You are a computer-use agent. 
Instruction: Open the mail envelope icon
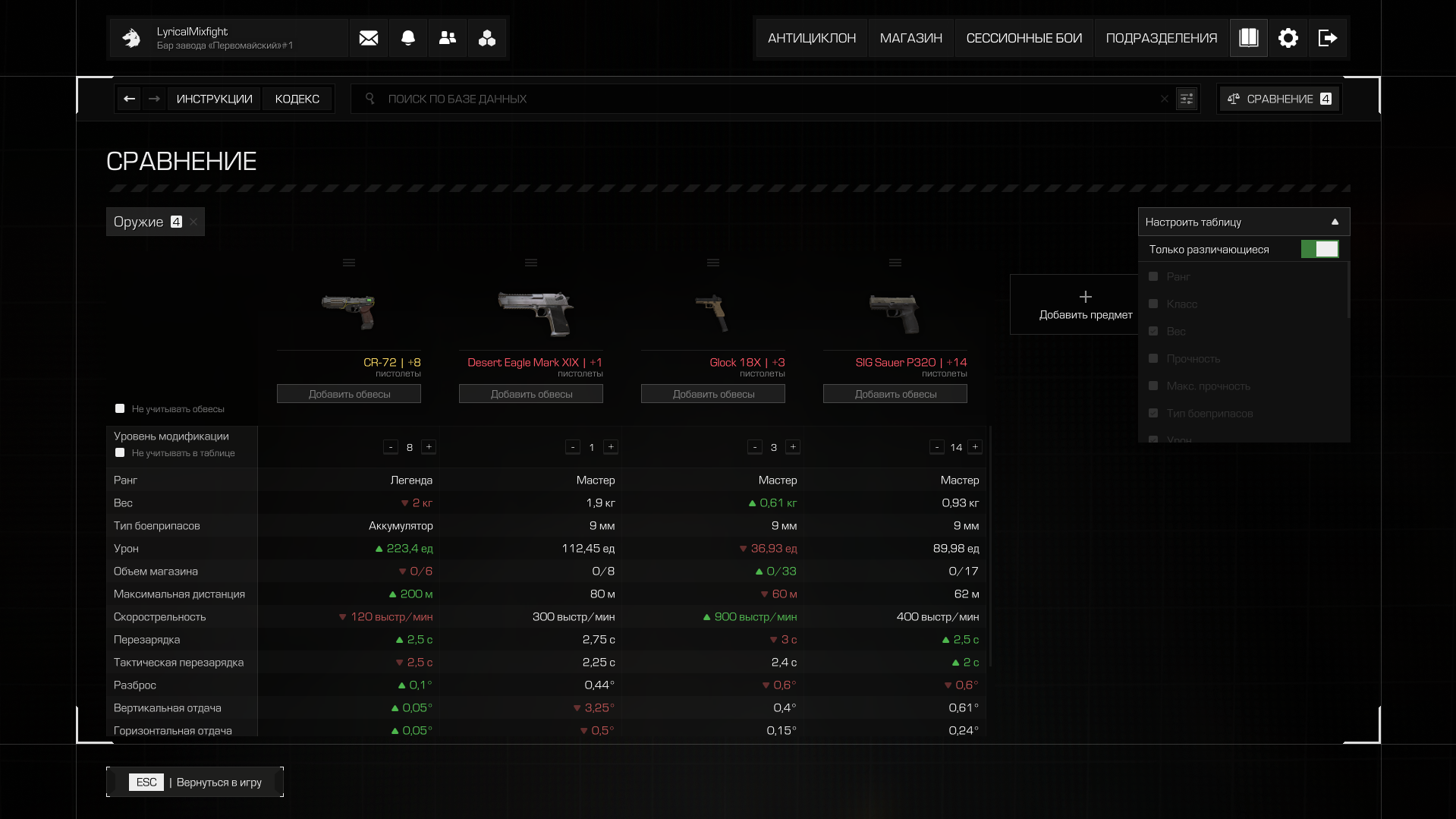coord(369,38)
